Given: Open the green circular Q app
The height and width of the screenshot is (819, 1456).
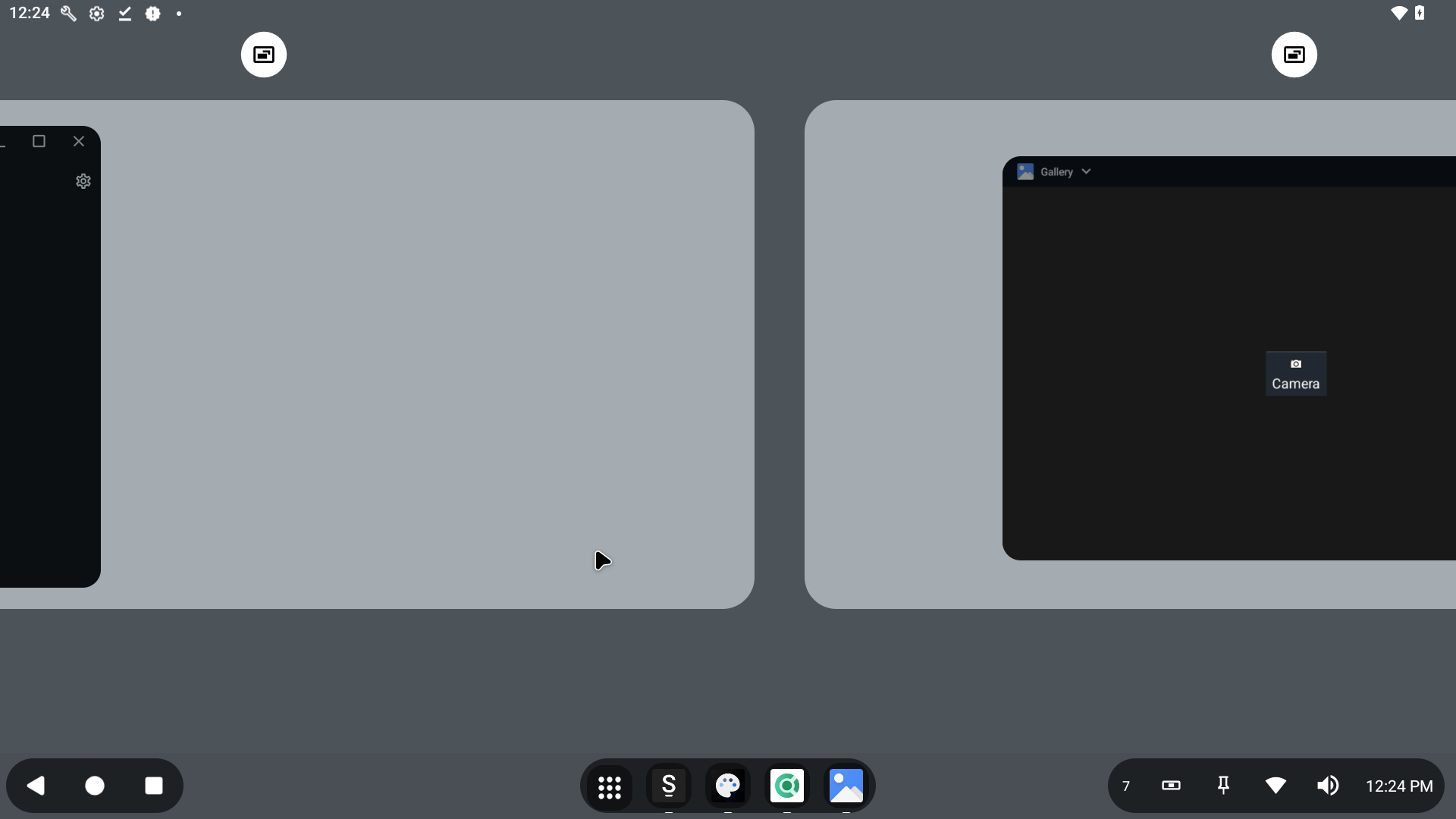Looking at the screenshot, I should pyautogui.click(x=786, y=786).
